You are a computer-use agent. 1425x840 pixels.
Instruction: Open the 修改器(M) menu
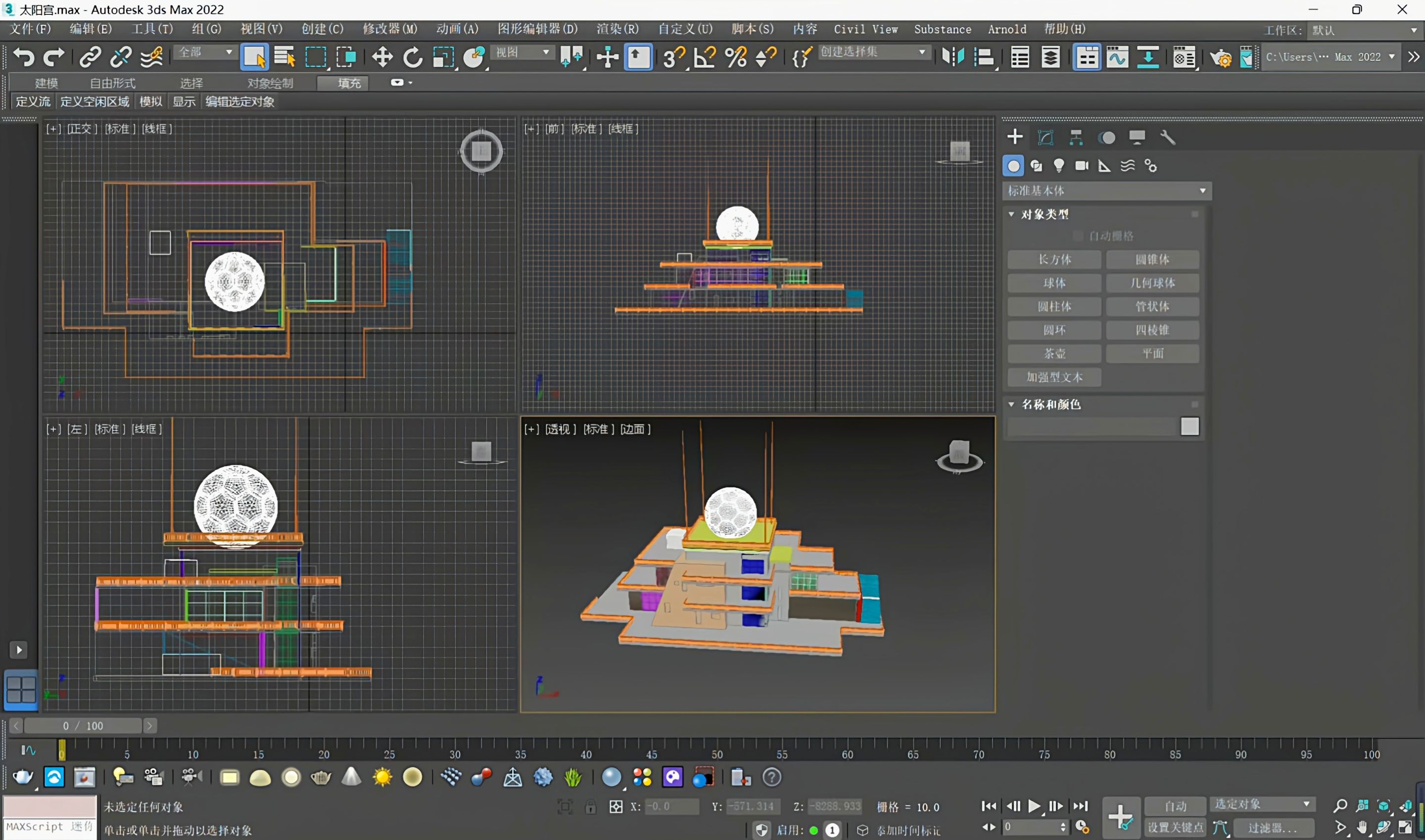point(390,29)
